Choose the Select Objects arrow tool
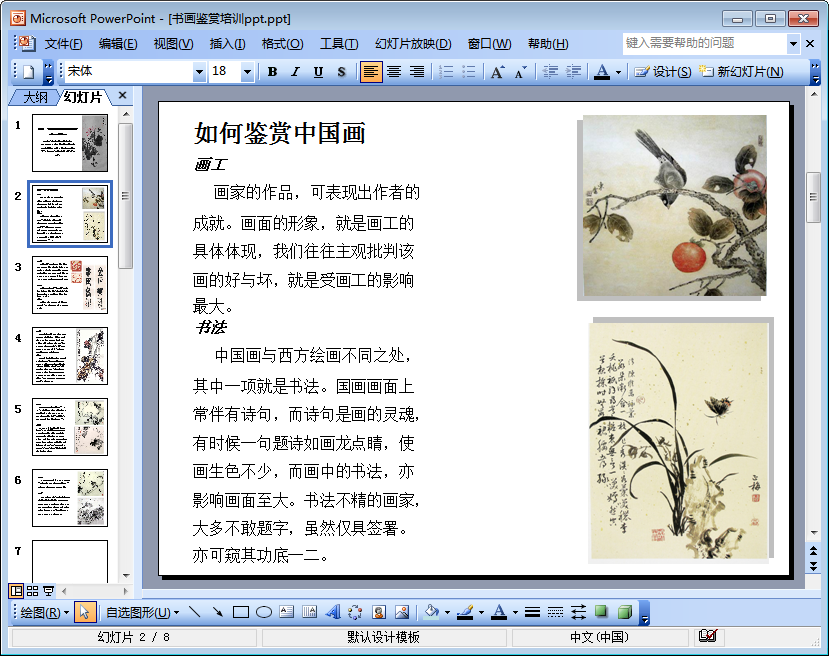This screenshot has height=656, width=829. [84, 613]
